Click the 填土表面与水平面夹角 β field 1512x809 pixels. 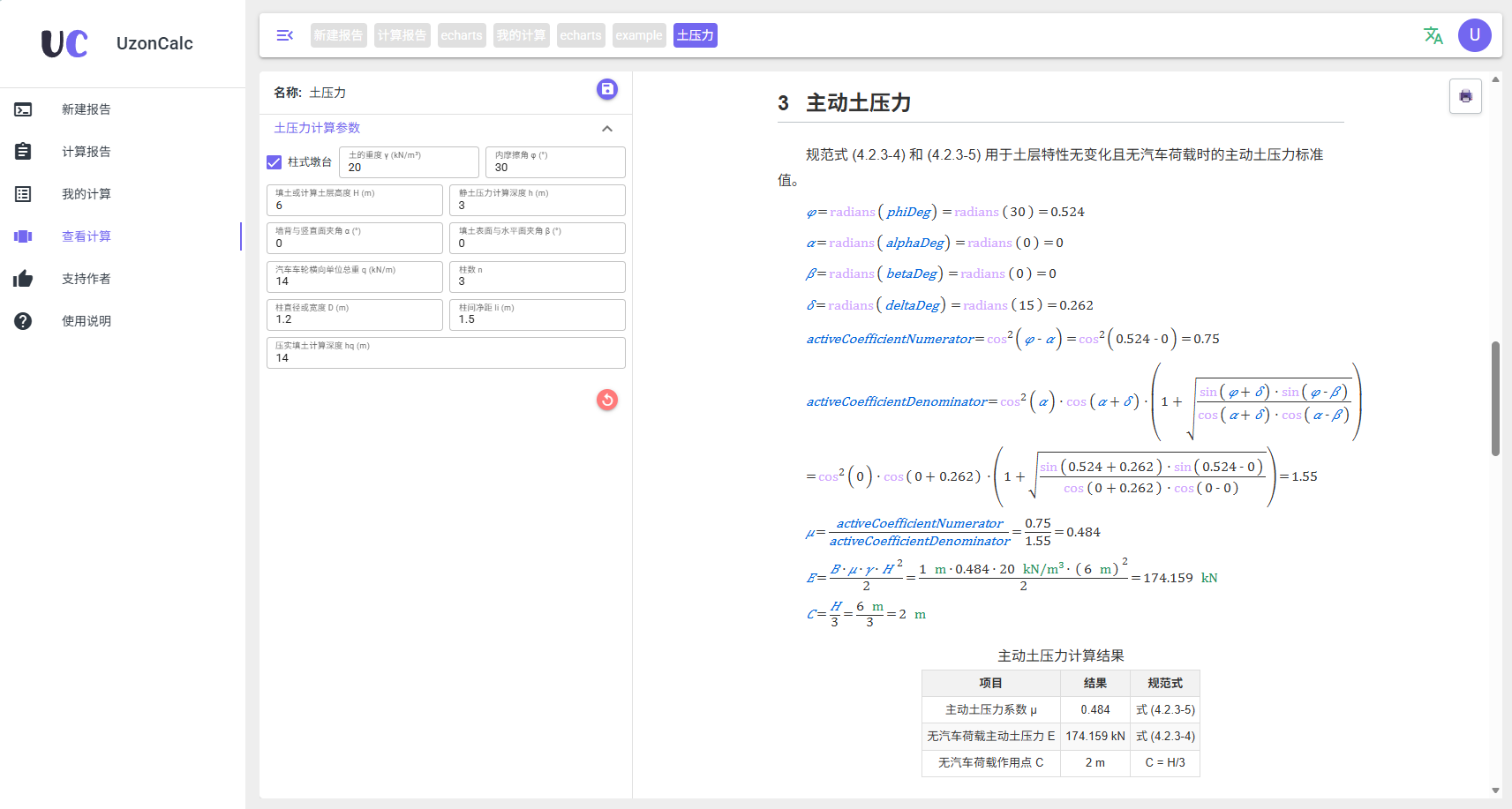coord(537,238)
